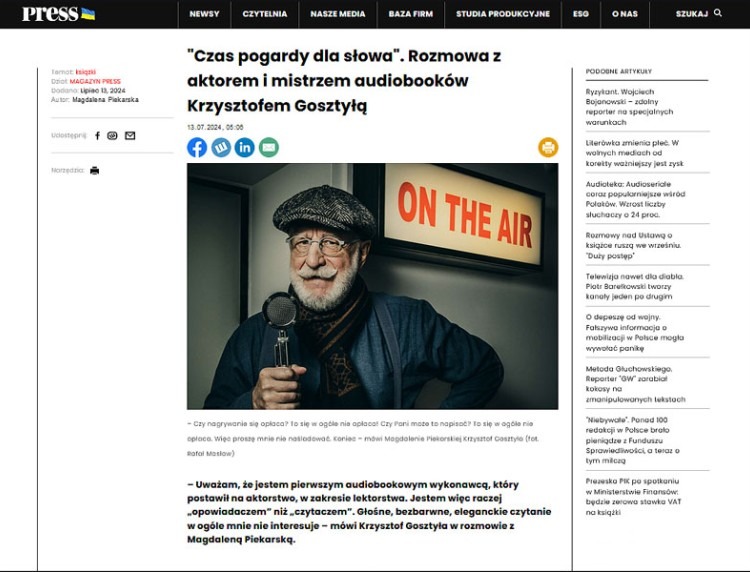
Task: Share article via LinkedIn icon
Action: (244, 147)
